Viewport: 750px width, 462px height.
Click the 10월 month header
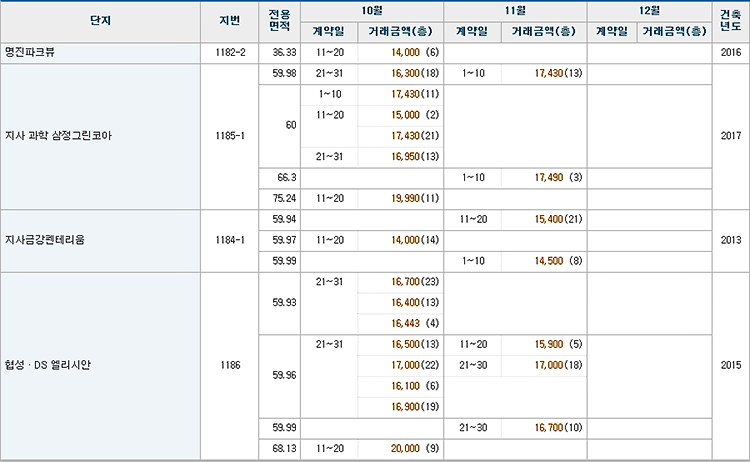[x=372, y=9]
